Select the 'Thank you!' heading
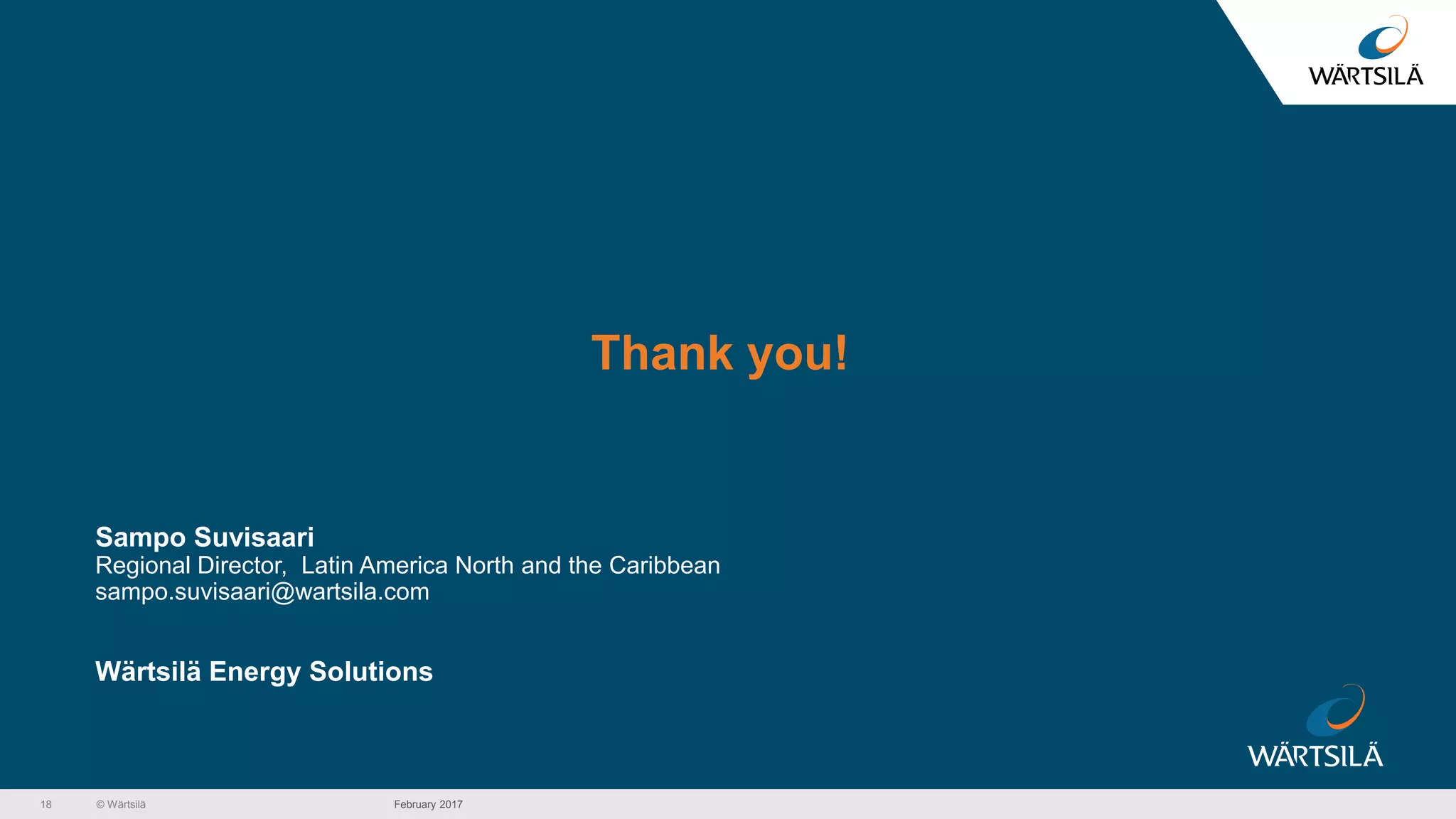Viewport: 1456px width, 819px height. tap(719, 353)
